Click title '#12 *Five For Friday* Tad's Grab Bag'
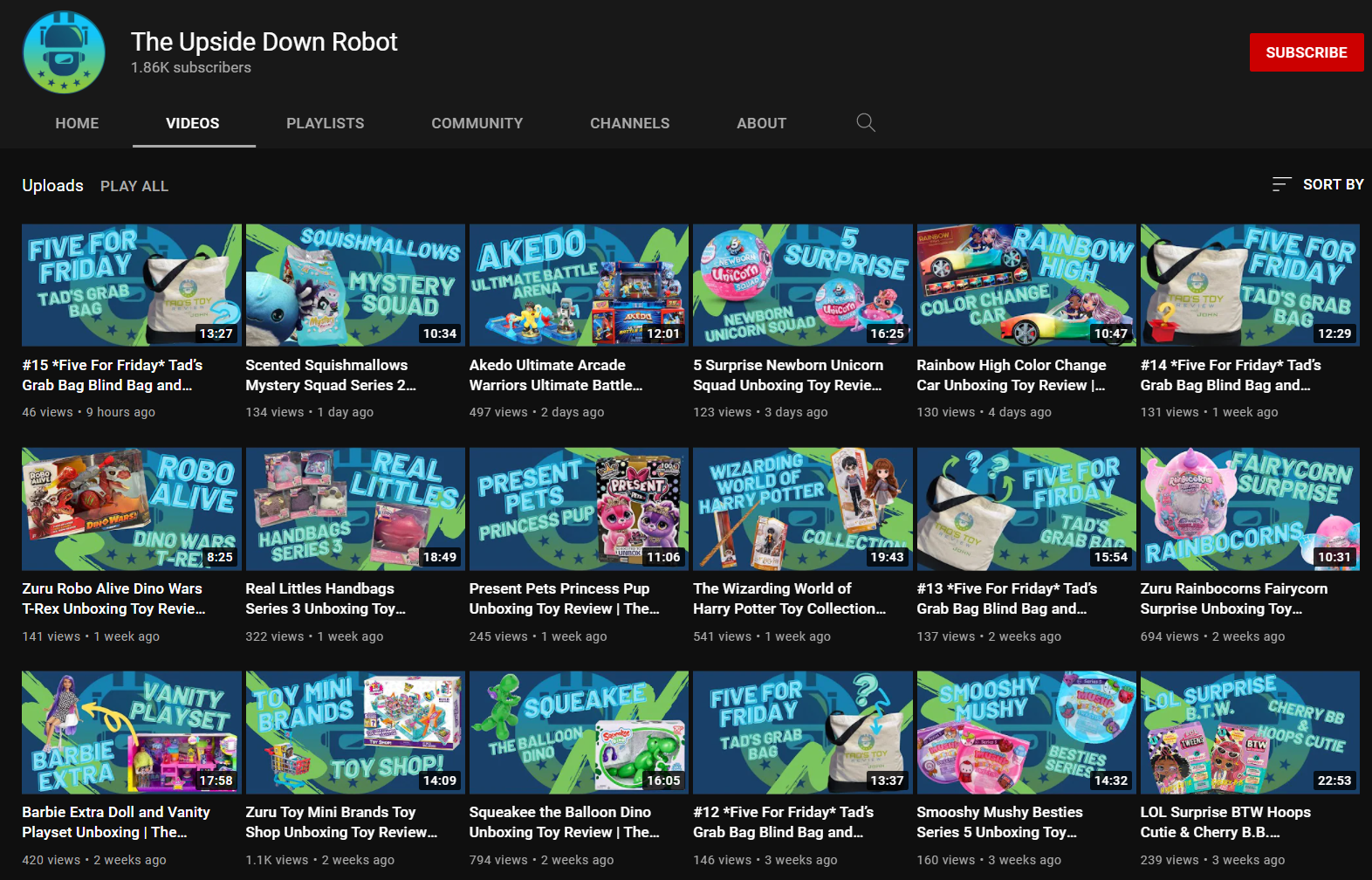This screenshot has width=1372, height=880. point(783,822)
